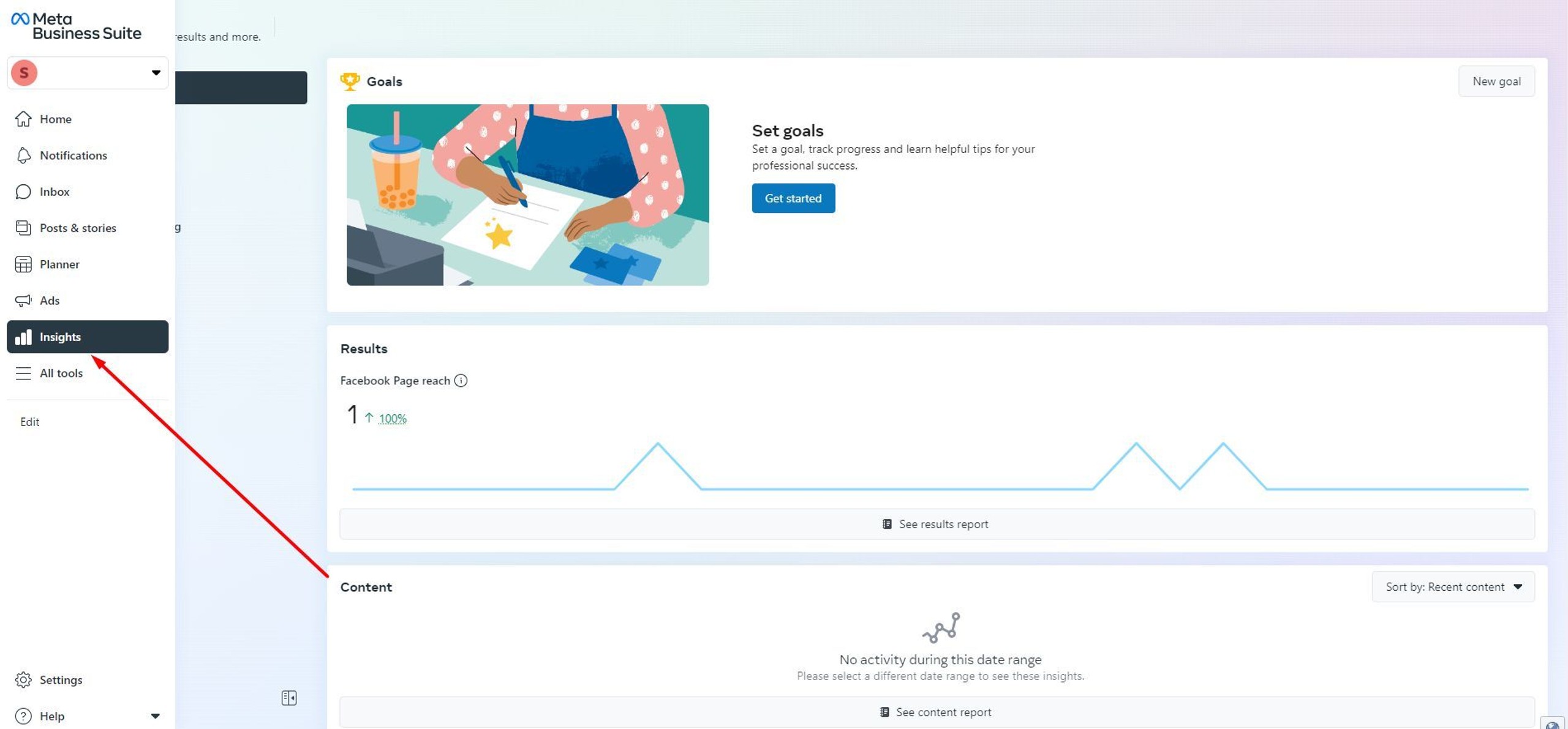Click the Home house icon
The width and height of the screenshot is (1568, 729).
coord(23,119)
